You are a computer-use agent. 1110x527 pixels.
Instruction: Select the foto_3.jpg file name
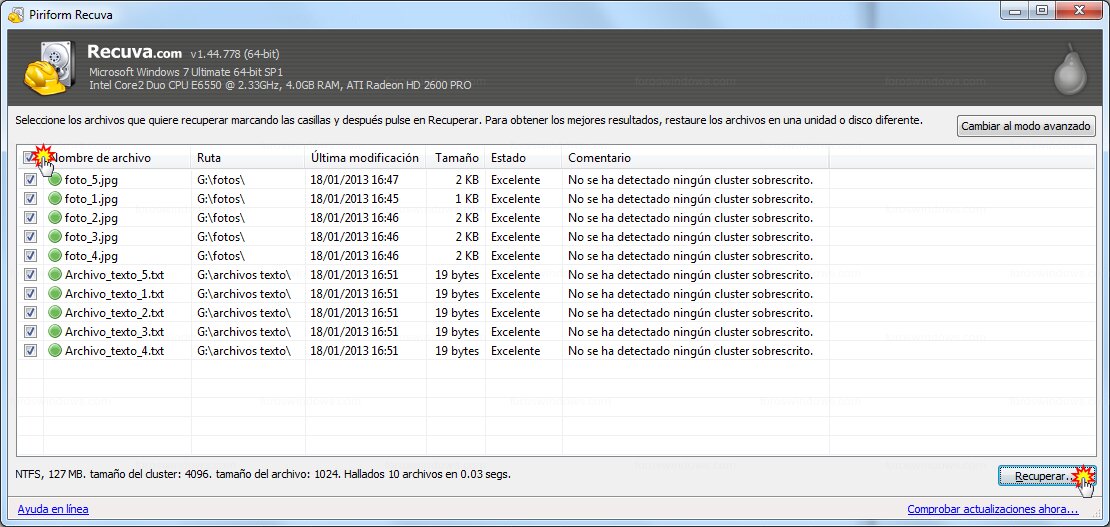tap(91, 237)
